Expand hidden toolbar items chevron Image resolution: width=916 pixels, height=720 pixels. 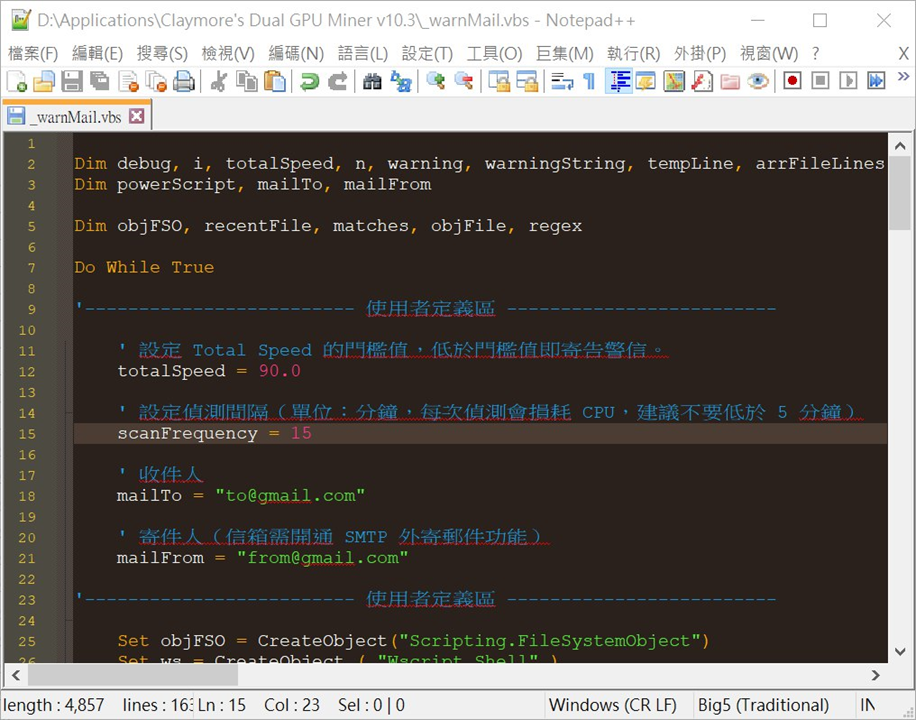pos(903,76)
